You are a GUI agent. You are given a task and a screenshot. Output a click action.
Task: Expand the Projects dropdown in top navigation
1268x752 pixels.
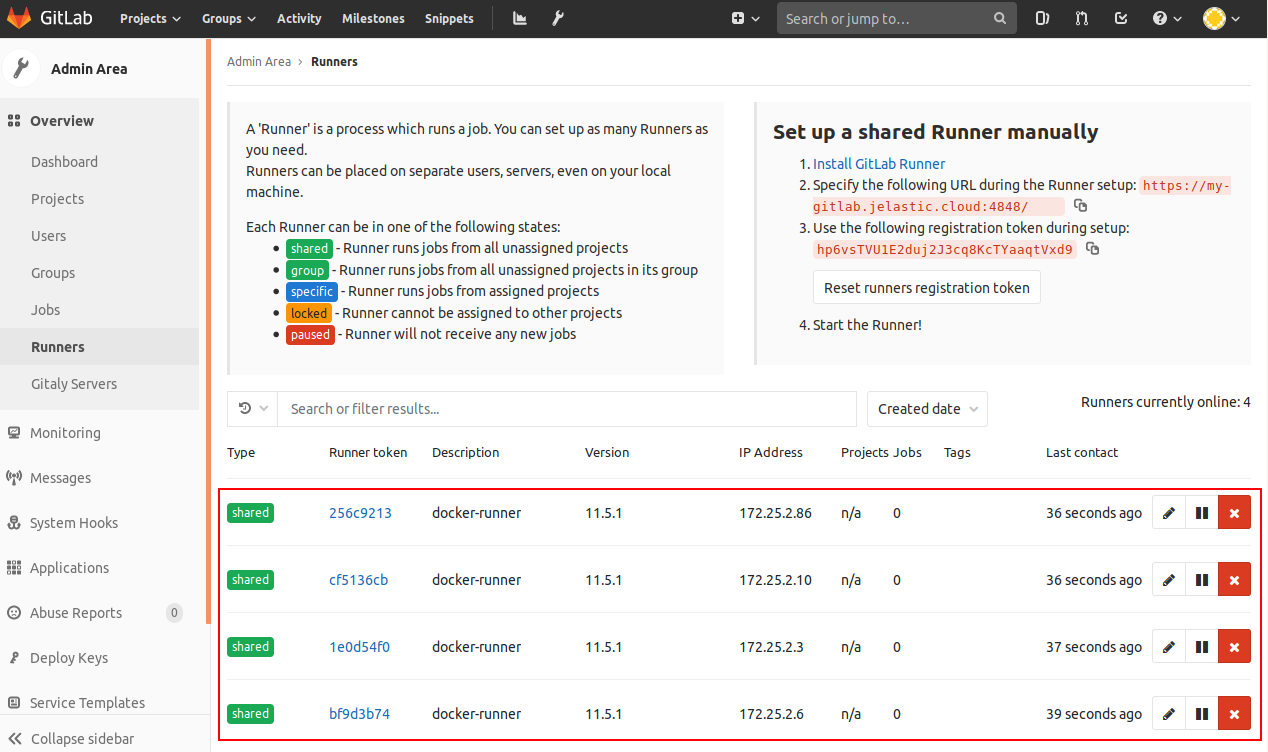[x=150, y=18]
